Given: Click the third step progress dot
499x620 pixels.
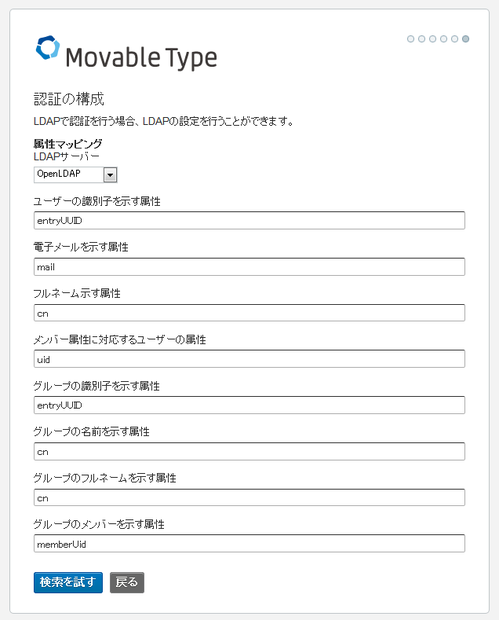Looking at the screenshot, I should (433, 39).
